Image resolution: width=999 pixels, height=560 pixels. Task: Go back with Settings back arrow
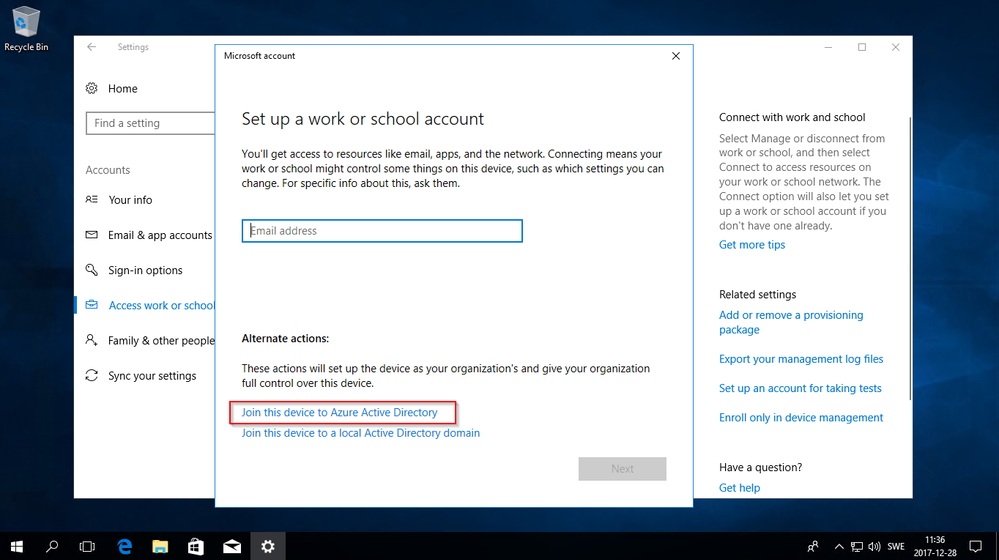tap(92, 47)
